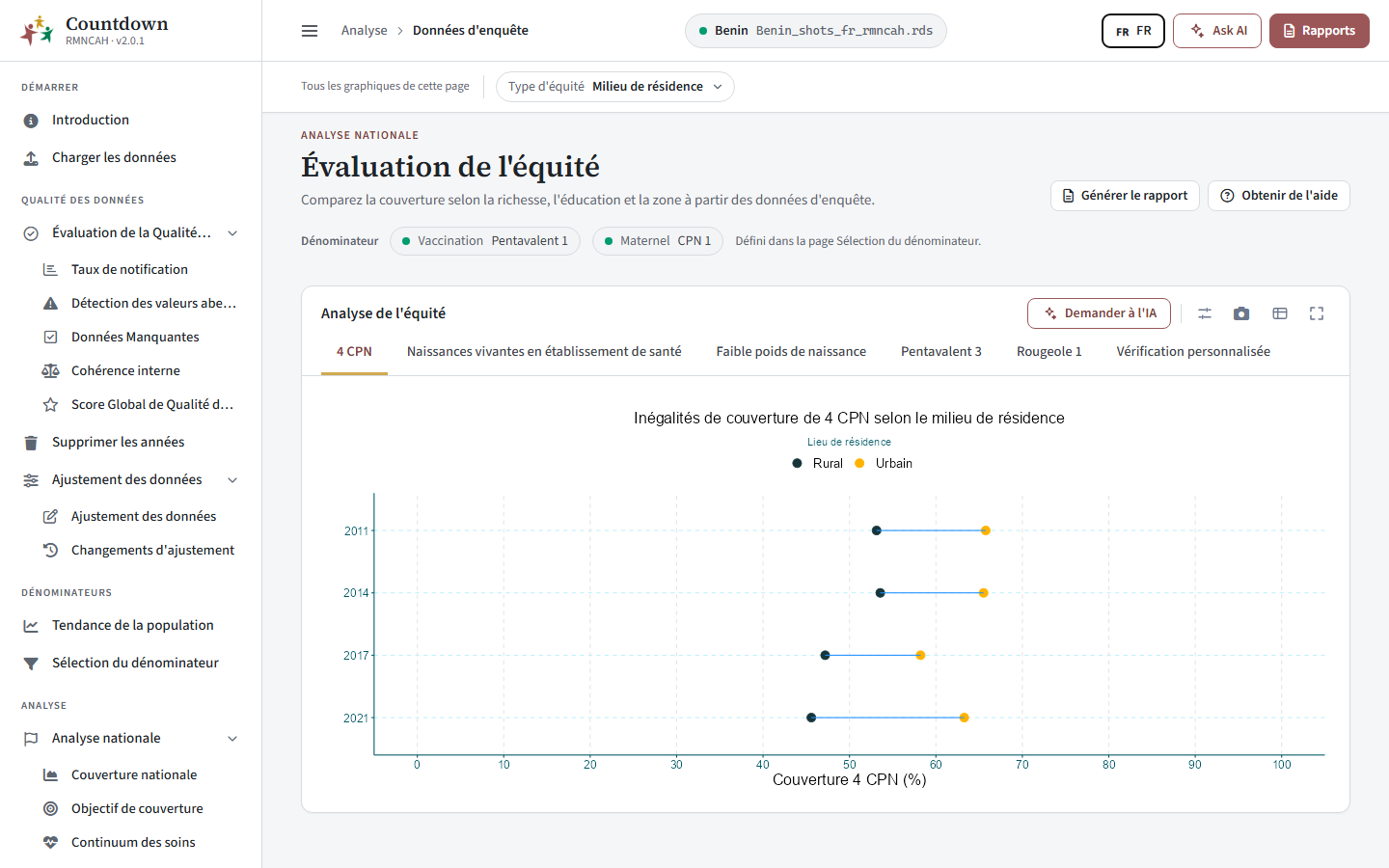Collapse Analyse nationale section chevron
Viewport: 1389px width, 868px height.
pos(232,739)
